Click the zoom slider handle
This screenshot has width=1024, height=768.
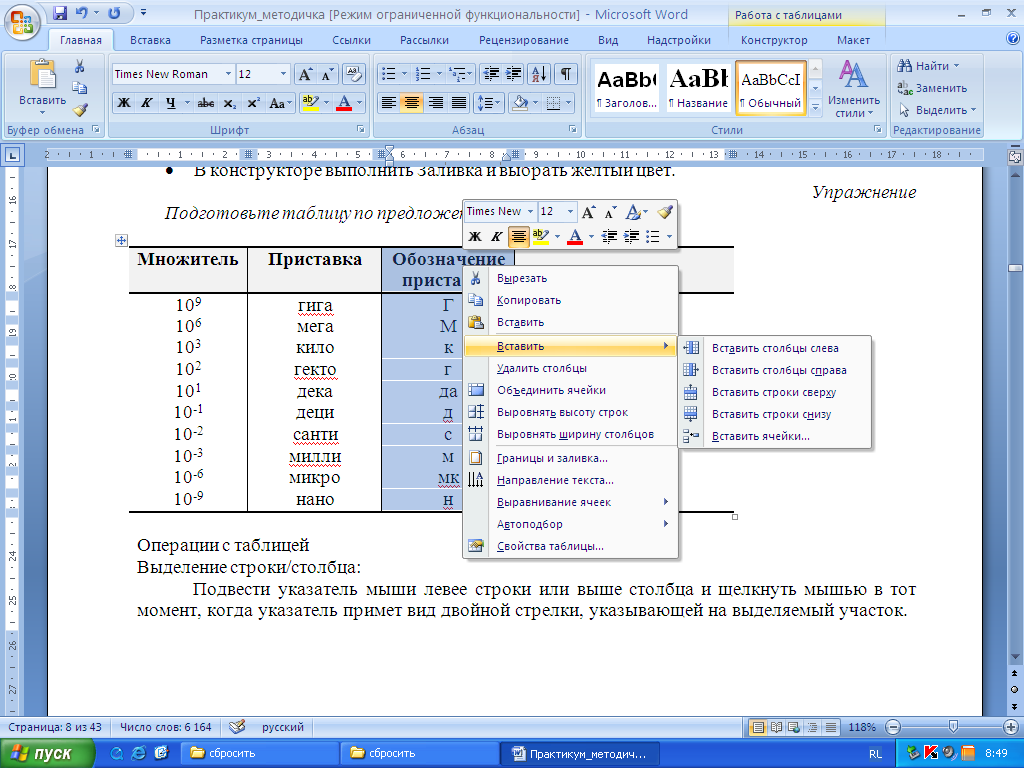point(953,726)
